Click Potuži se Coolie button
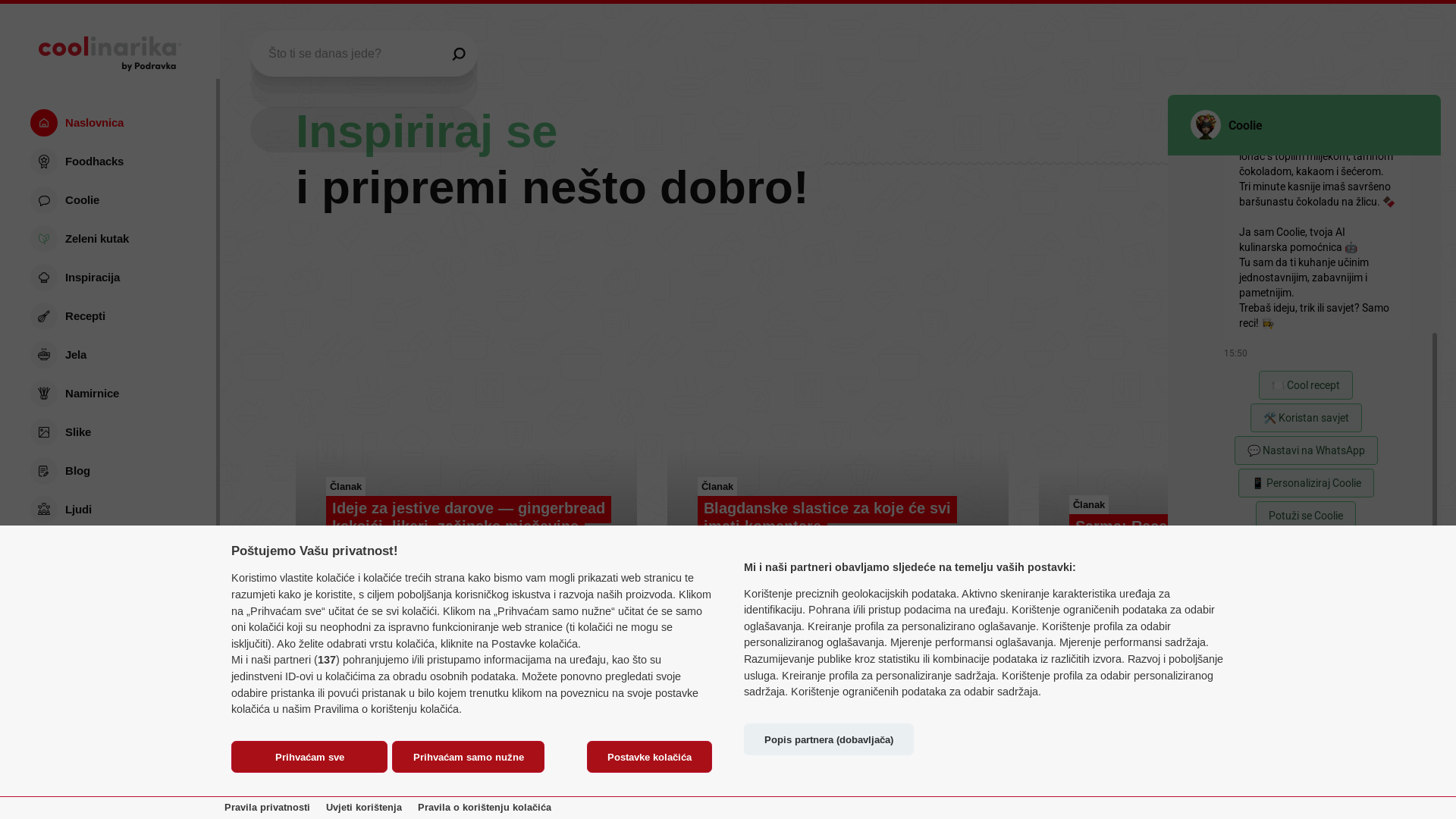1456x819 pixels. 1306,514
